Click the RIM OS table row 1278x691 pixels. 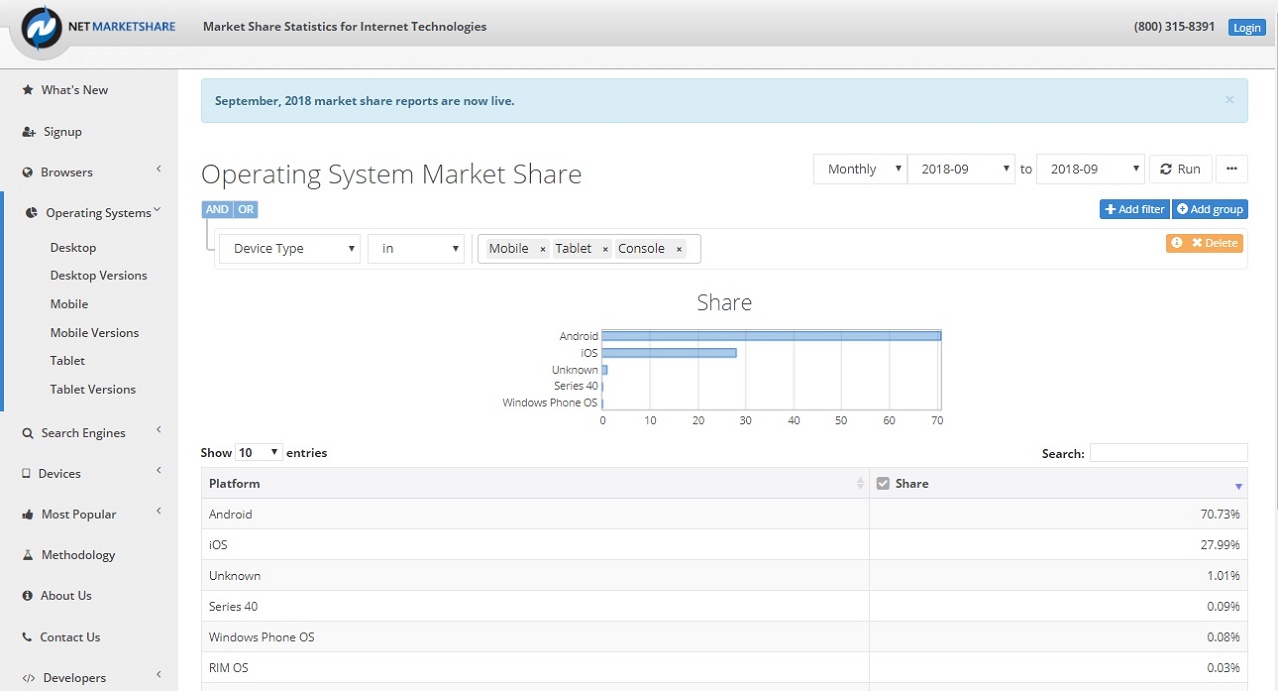coord(724,668)
